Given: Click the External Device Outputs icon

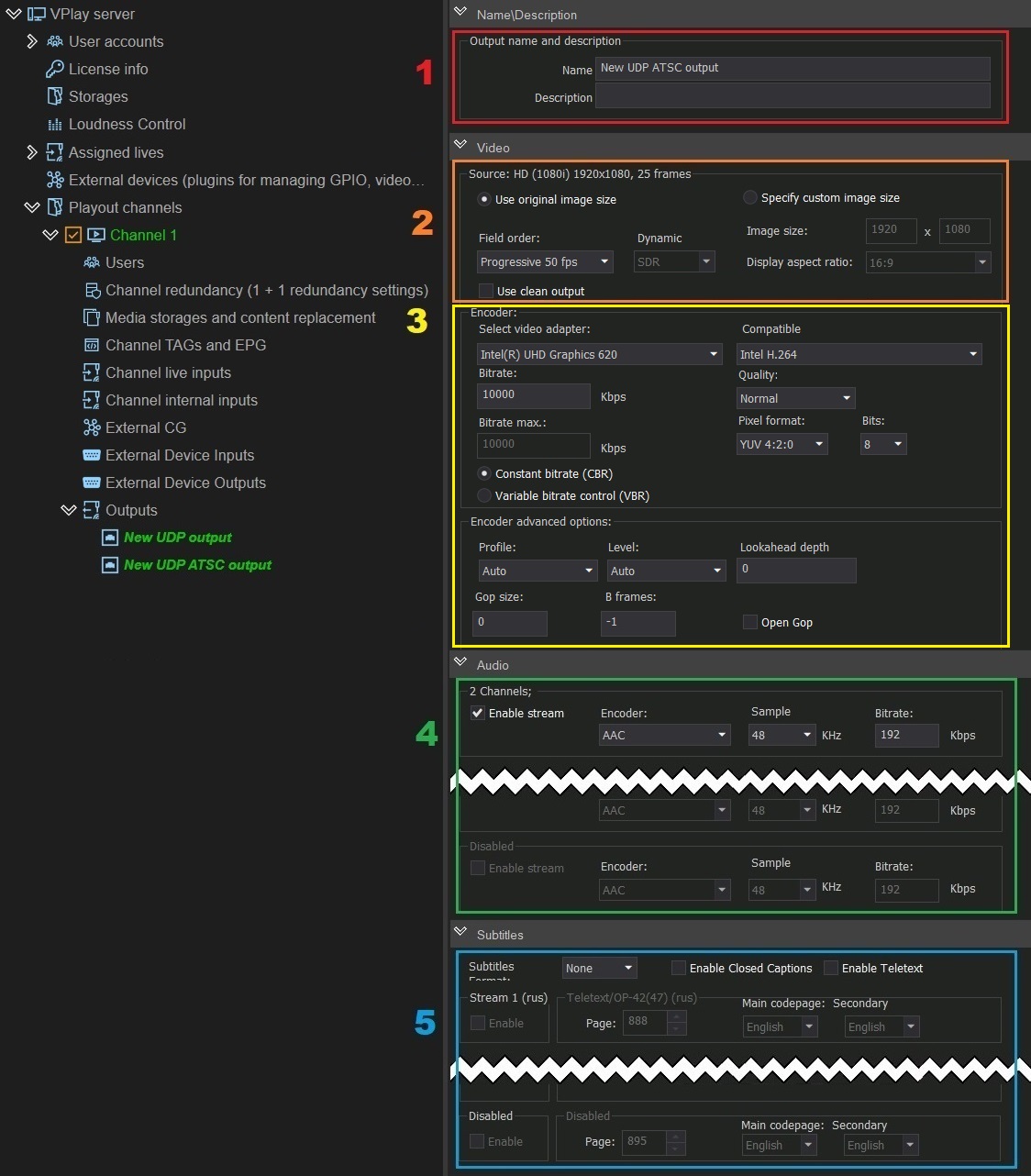Looking at the screenshot, I should click(x=92, y=483).
